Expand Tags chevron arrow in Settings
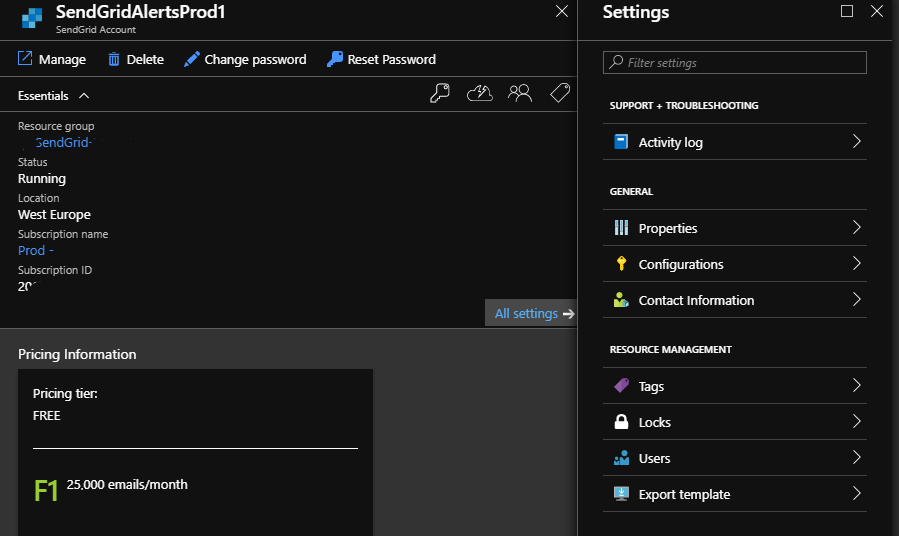This screenshot has height=536, width=899. (857, 386)
